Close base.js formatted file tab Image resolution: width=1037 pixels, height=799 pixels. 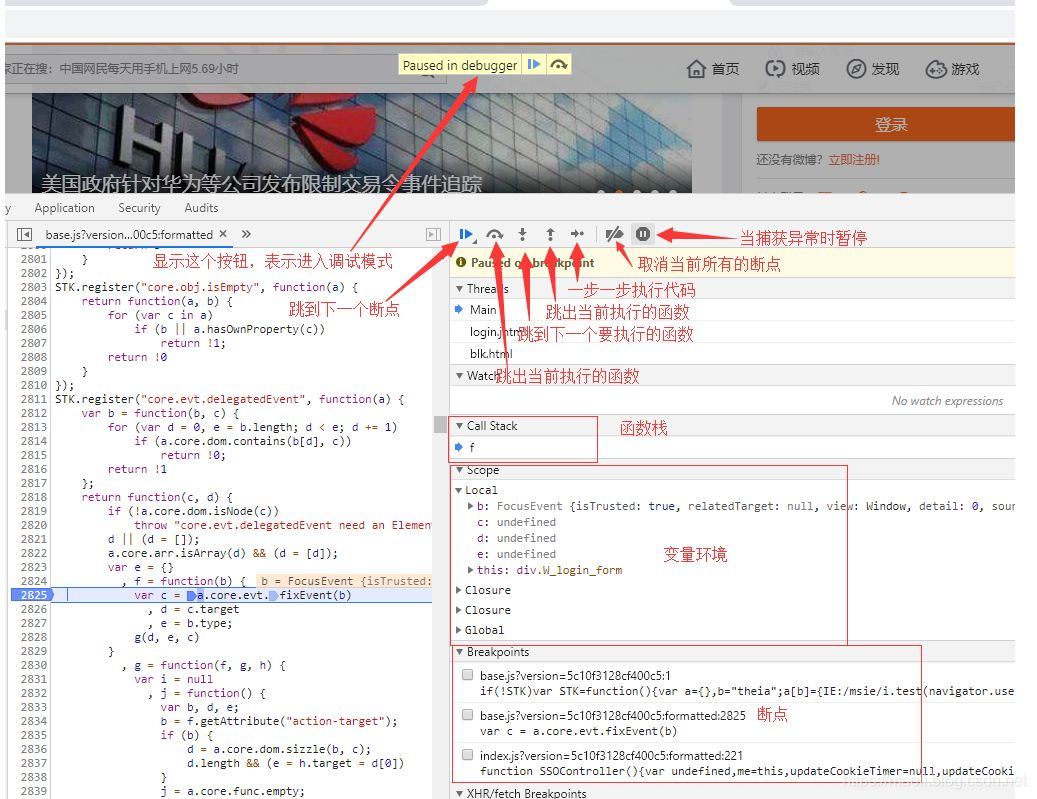click(x=224, y=233)
